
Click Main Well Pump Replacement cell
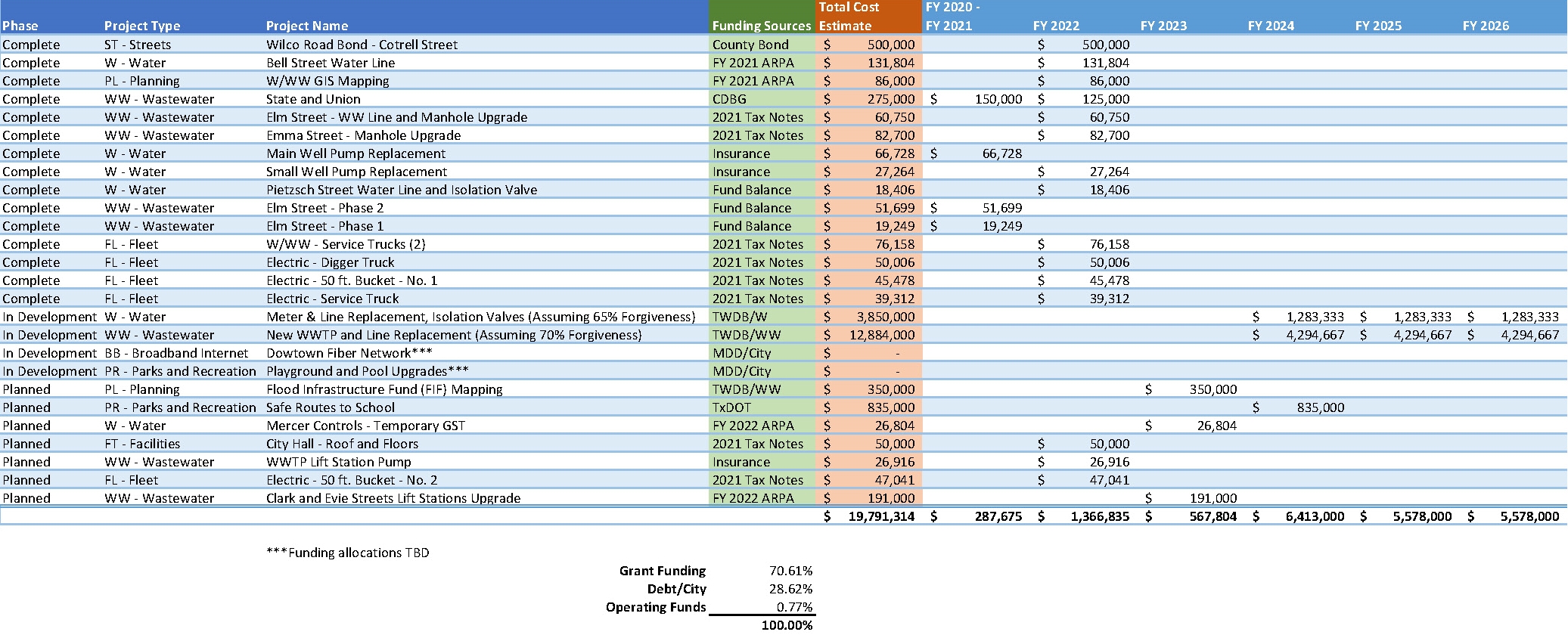(356, 153)
